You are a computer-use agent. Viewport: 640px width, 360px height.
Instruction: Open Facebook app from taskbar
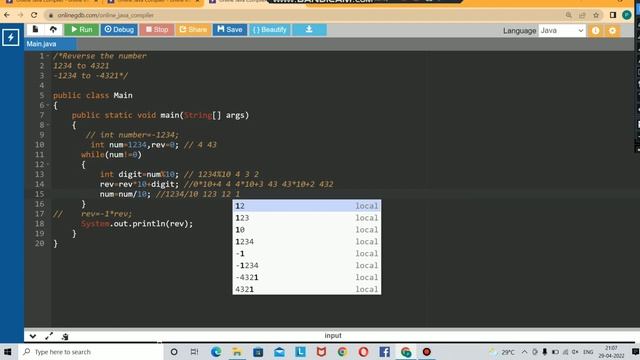pos(384,351)
